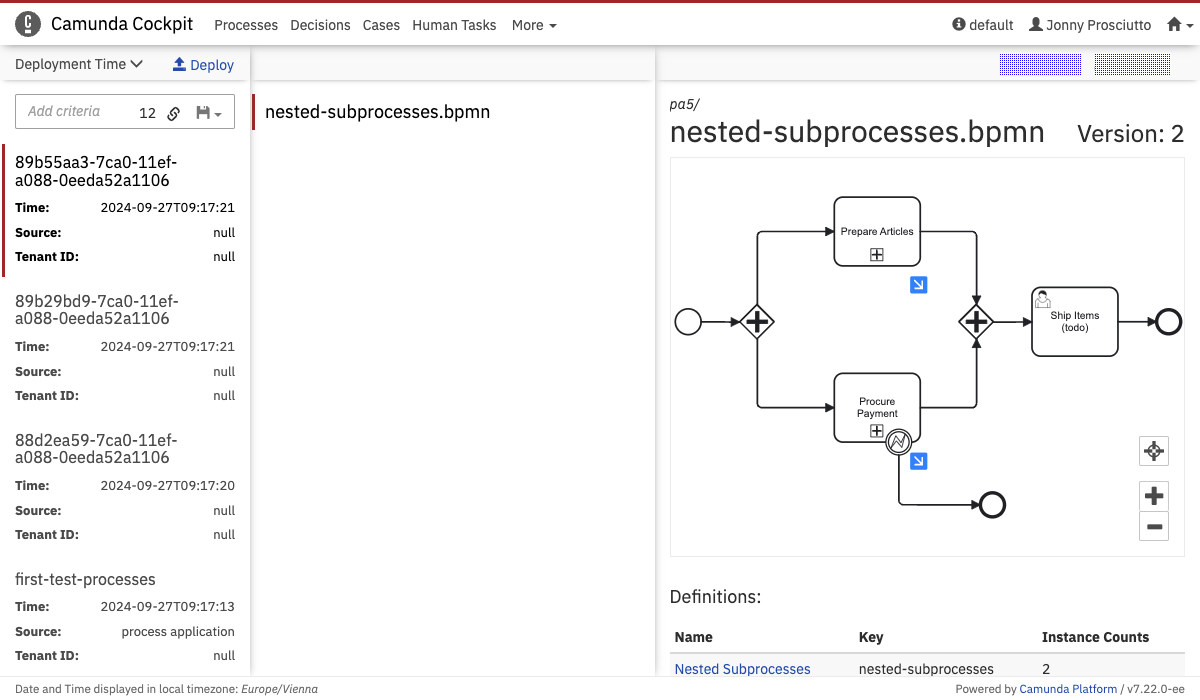Drill down into Prepare Articles subprocess
1200x700 pixels.
point(918,285)
